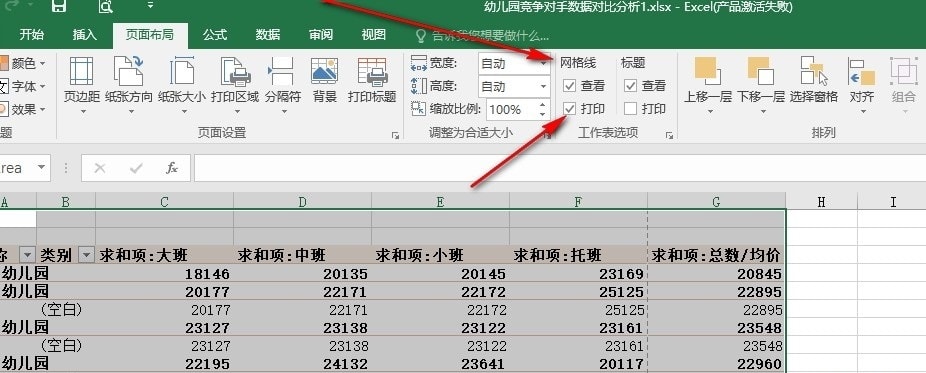Toggle 网格线 打印 gridlines print checkbox
The height and width of the screenshot is (373, 926).
569,109
